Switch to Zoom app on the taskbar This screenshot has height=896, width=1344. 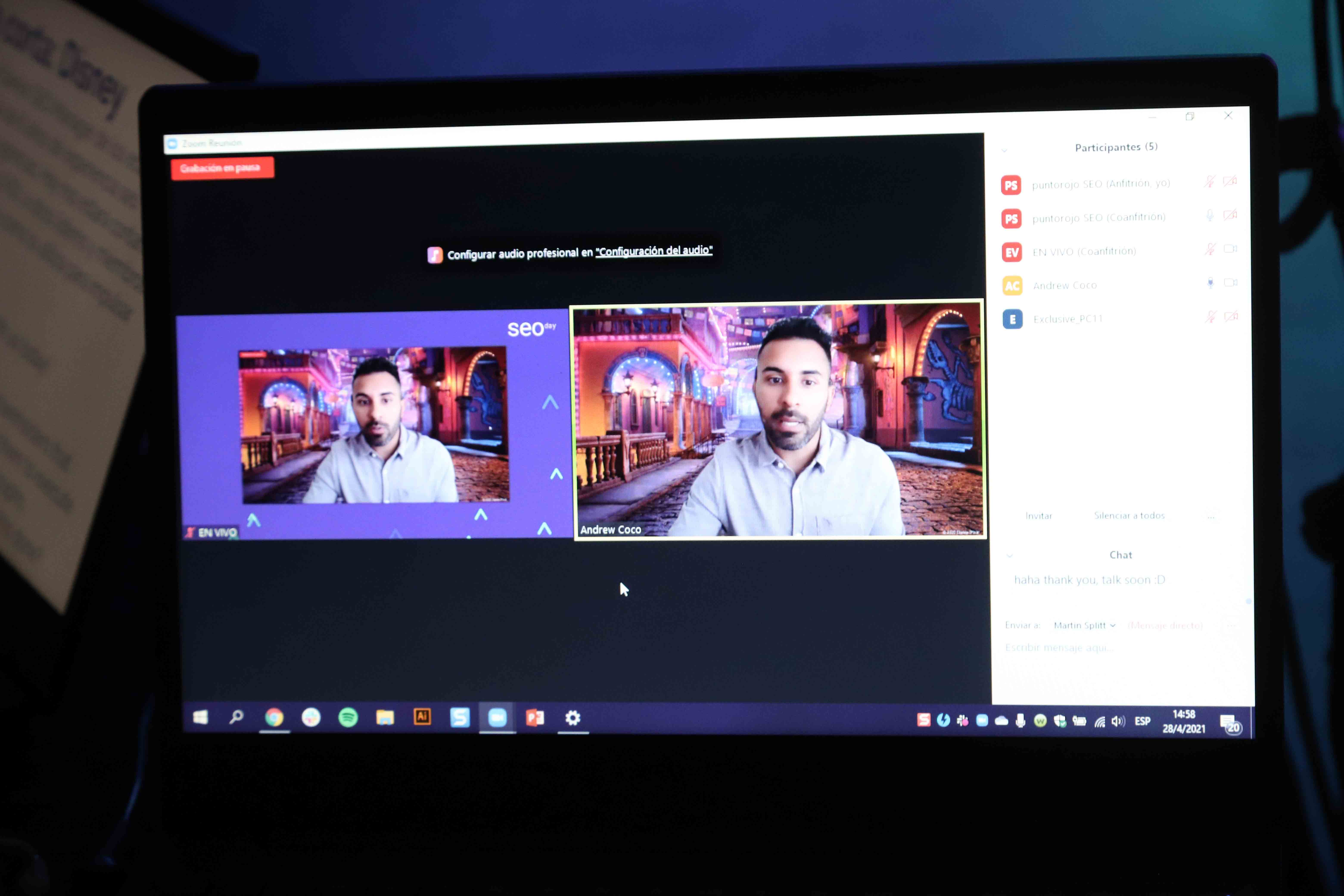[497, 718]
